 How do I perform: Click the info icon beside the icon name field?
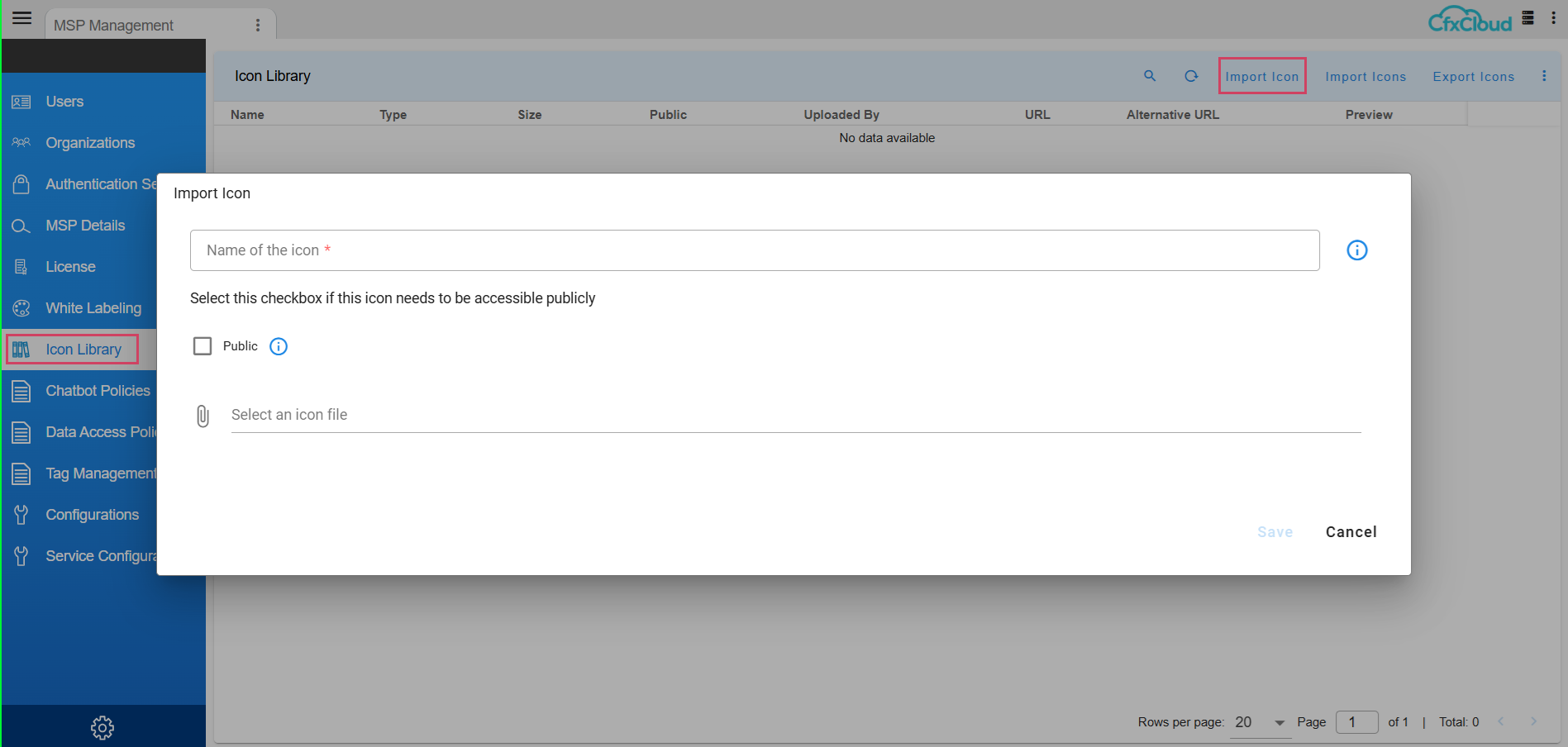pos(1356,250)
